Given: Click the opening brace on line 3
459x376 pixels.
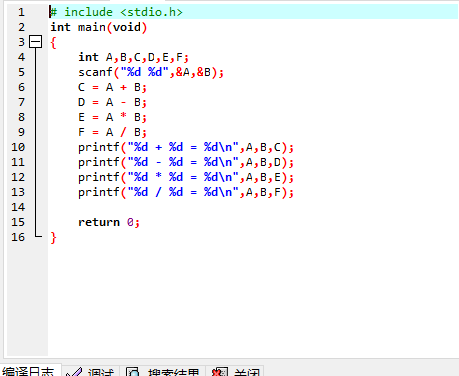Looking at the screenshot, I should [53, 42].
